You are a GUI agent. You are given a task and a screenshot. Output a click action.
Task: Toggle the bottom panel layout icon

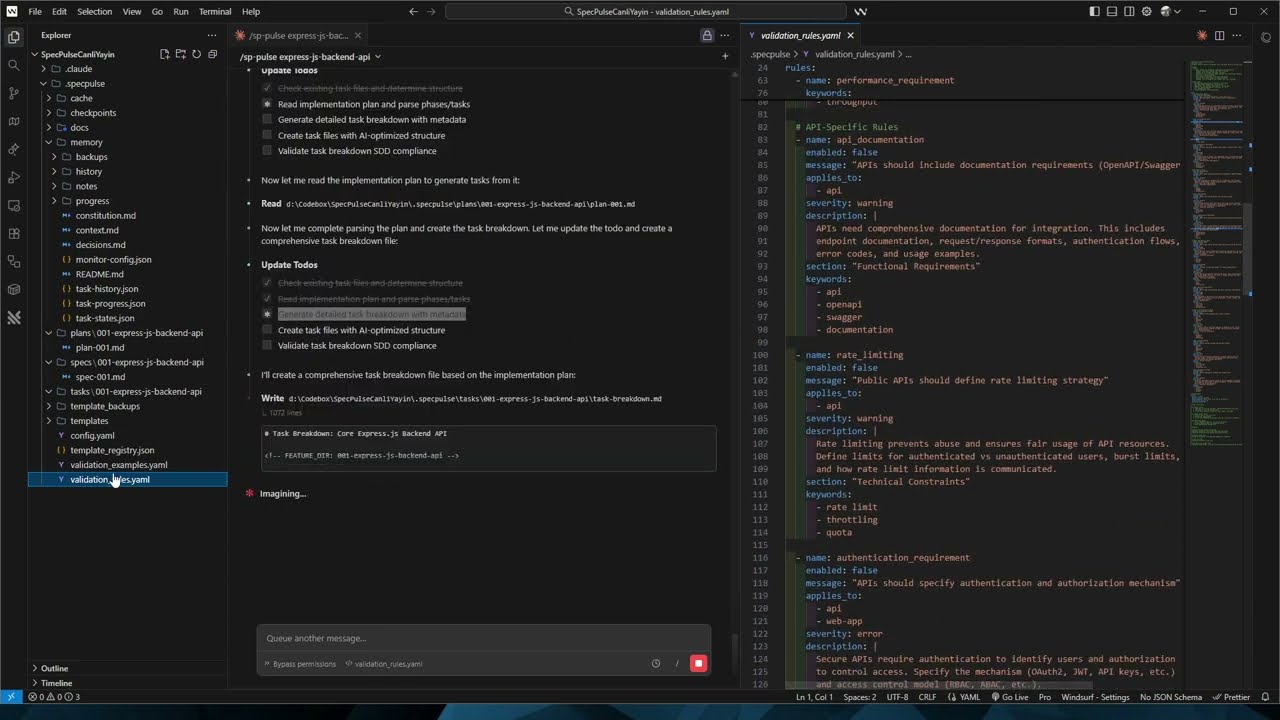click(x=1113, y=12)
